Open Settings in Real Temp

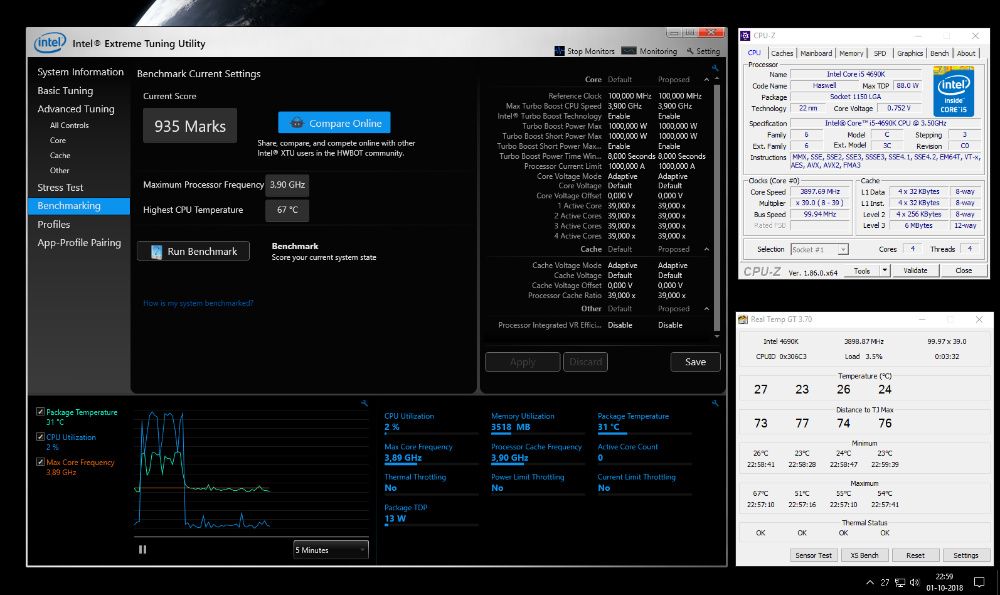tap(966, 555)
